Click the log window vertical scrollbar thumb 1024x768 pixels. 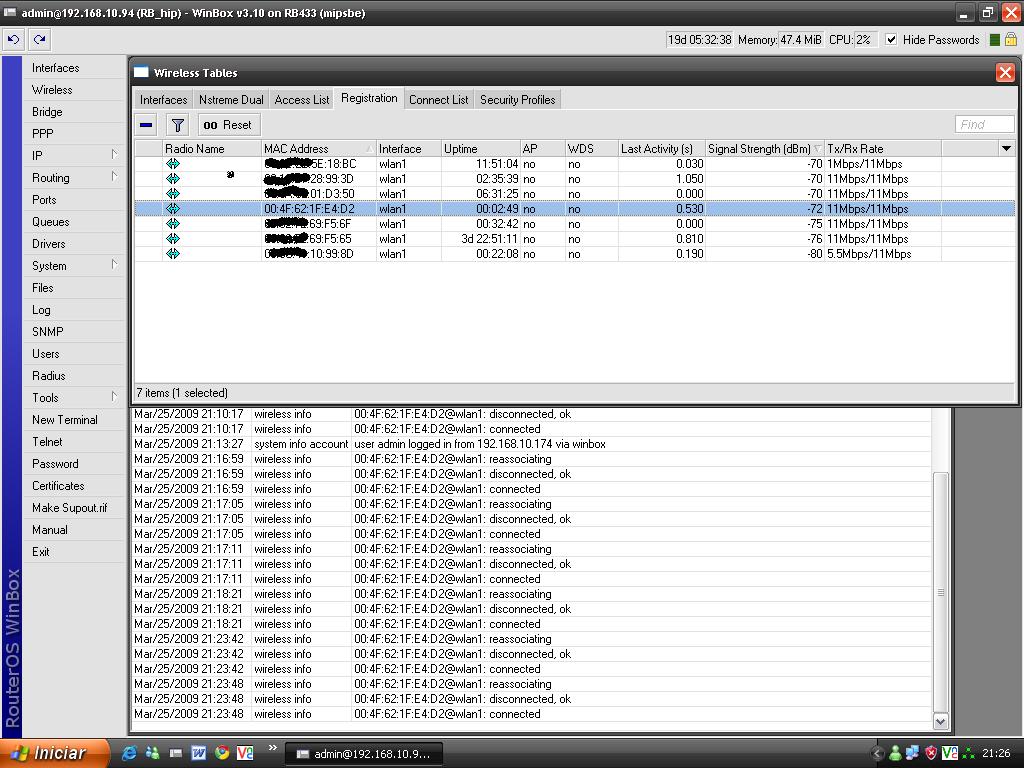940,592
